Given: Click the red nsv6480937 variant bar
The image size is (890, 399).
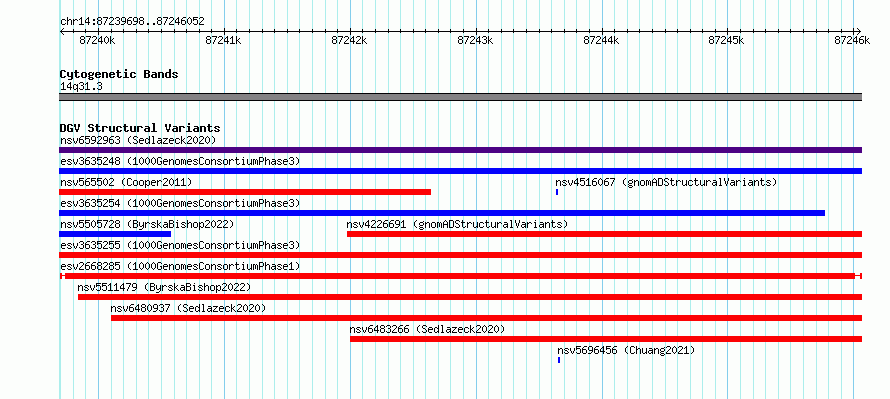Looking at the screenshot, I should point(486,318).
